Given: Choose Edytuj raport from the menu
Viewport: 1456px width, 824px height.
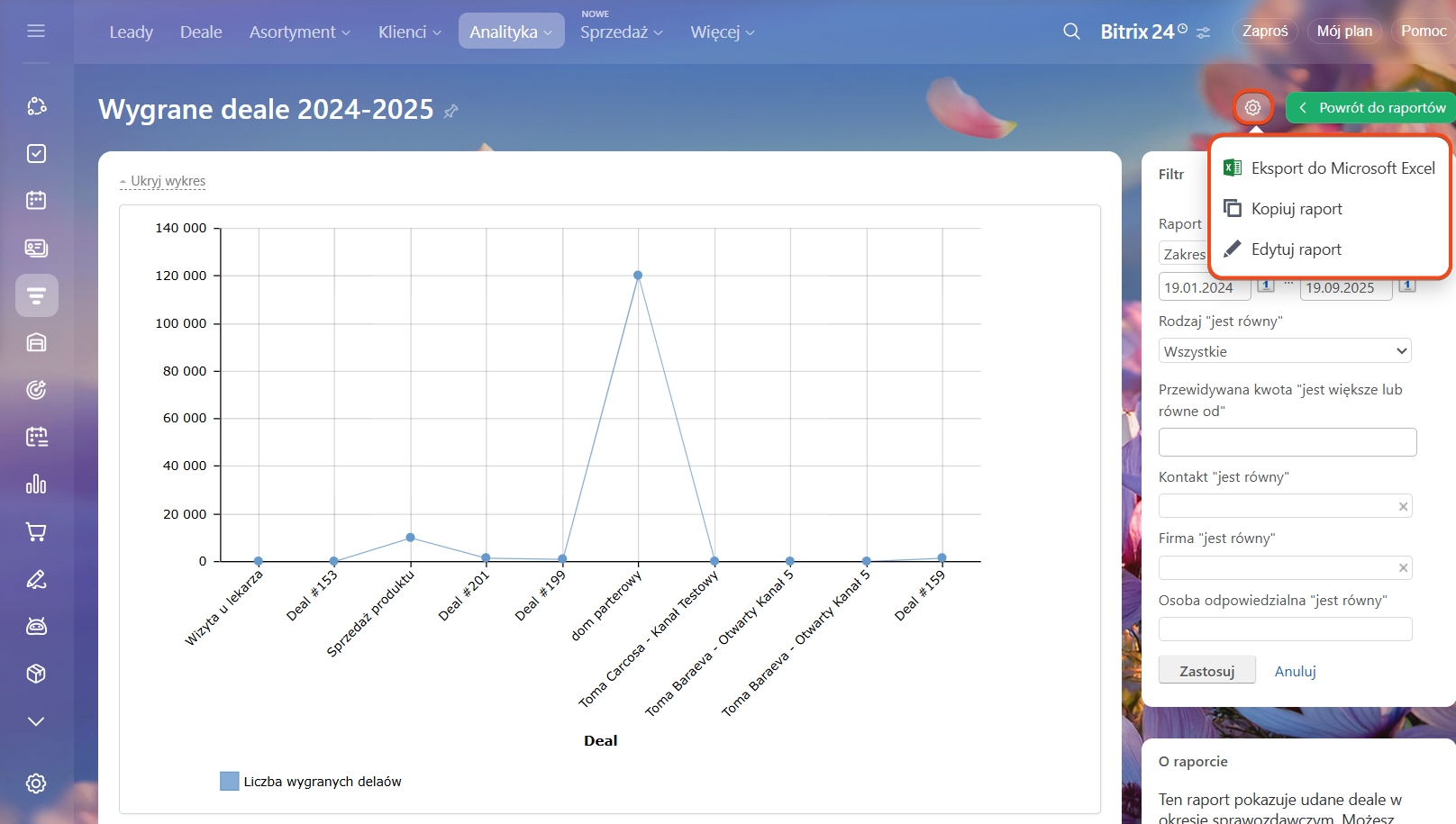Looking at the screenshot, I should pos(1296,249).
